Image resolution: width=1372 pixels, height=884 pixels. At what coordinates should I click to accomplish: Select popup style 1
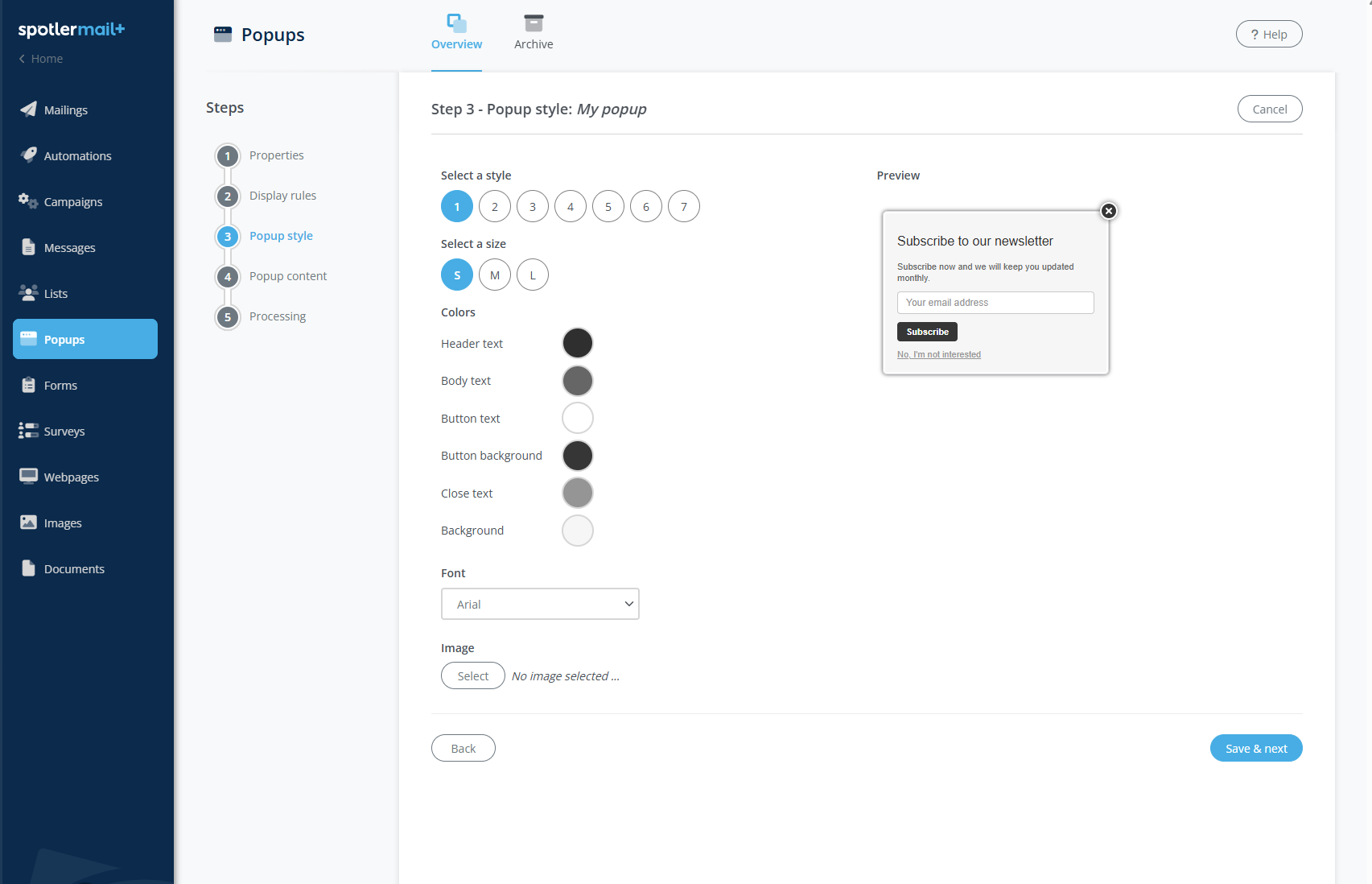click(457, 207)
